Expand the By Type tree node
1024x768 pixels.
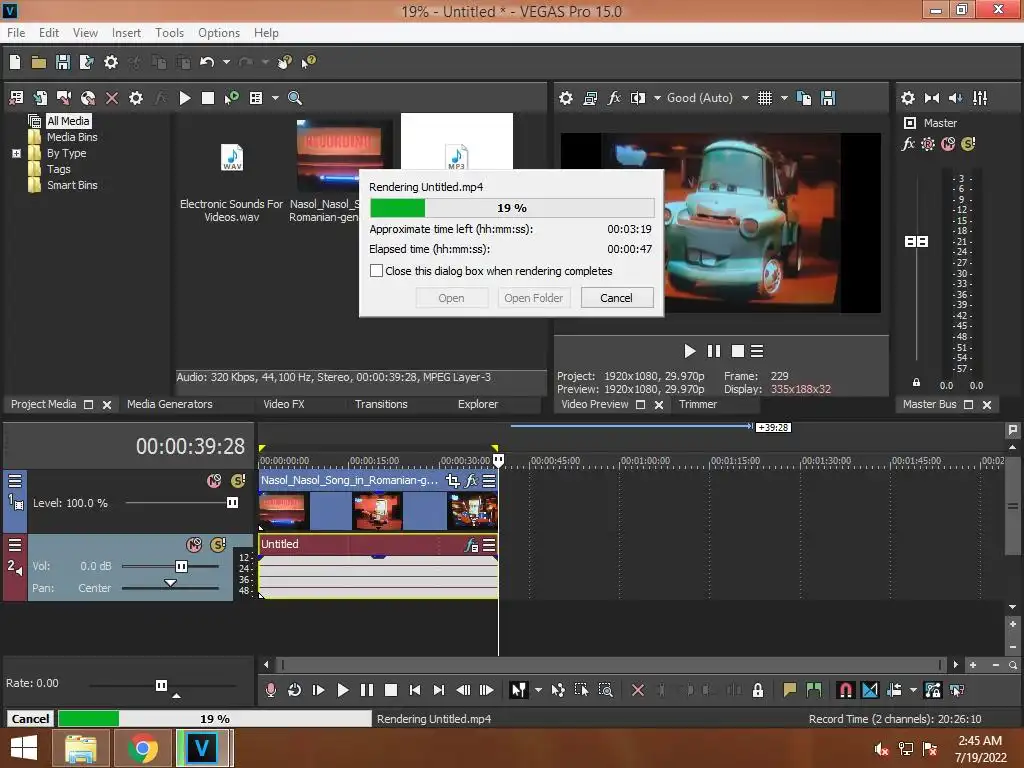click(x=16, y=153)
